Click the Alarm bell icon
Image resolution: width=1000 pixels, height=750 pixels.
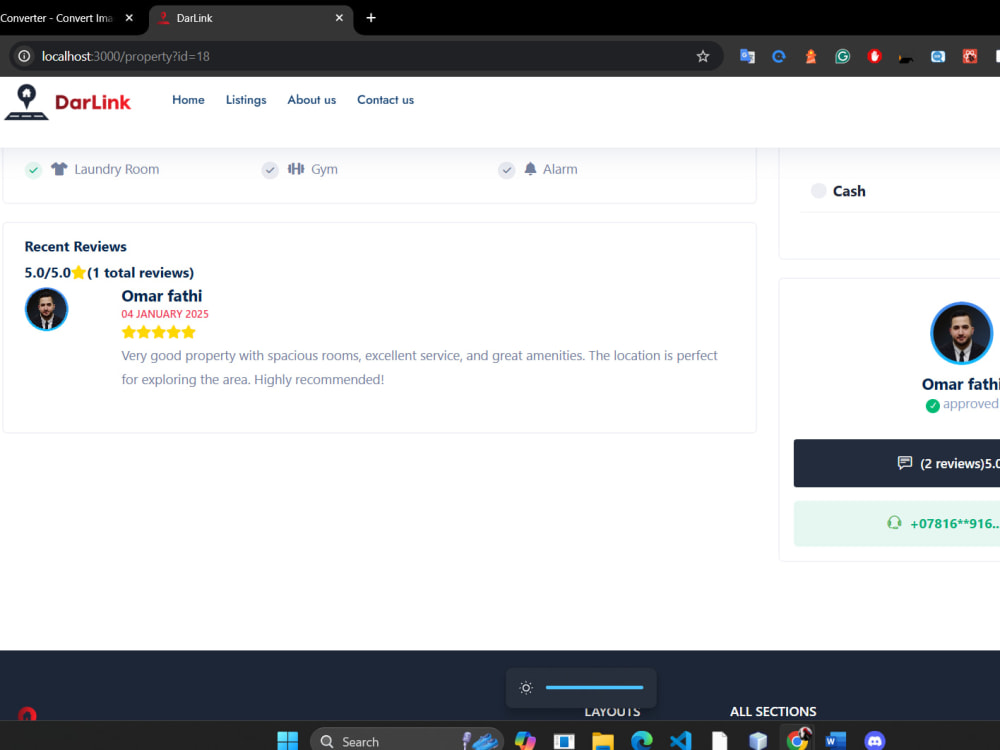[530, 168]
